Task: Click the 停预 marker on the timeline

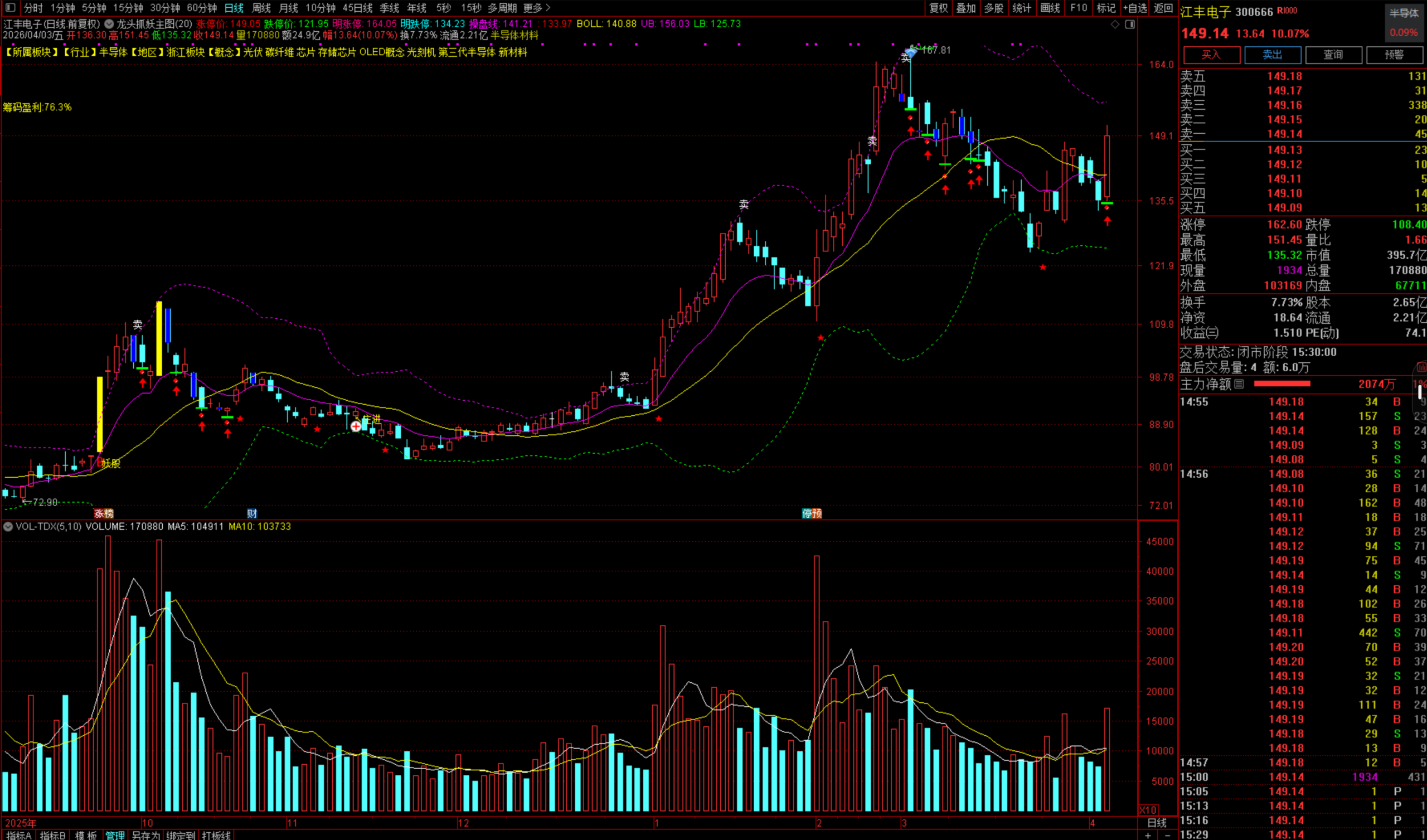Action: (812, 513)
